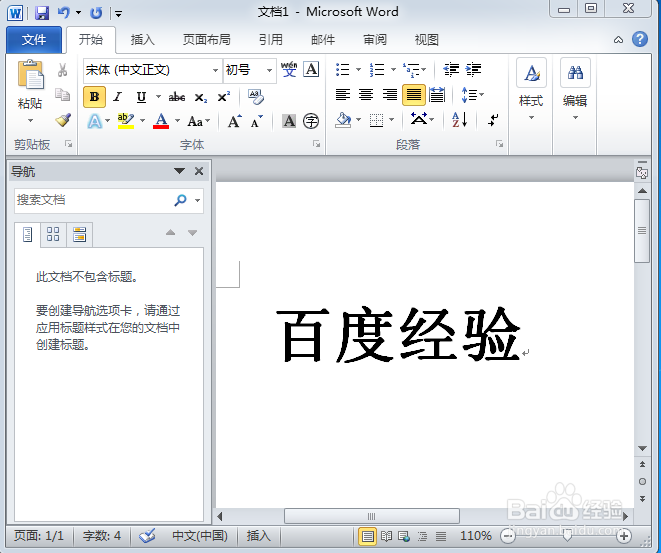Click zoom level 110% button

point(476,536)
